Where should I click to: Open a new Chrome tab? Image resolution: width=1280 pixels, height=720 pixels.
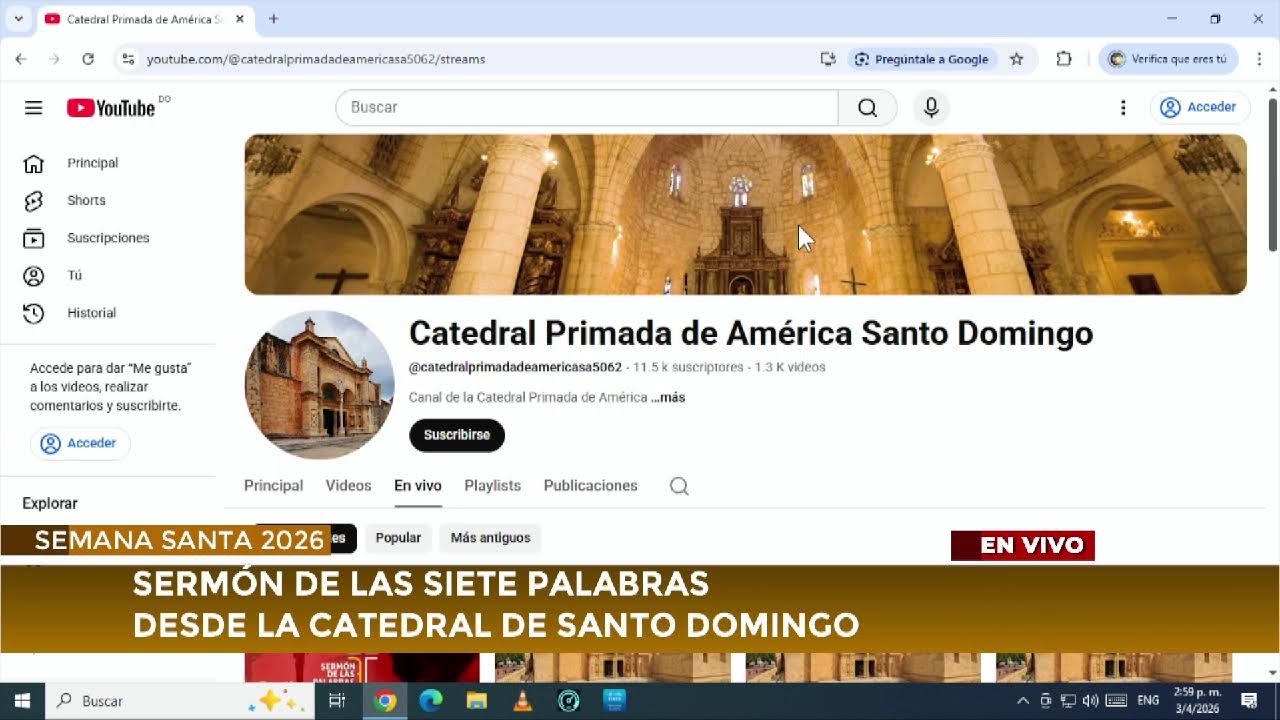click(x=273, y=19)
